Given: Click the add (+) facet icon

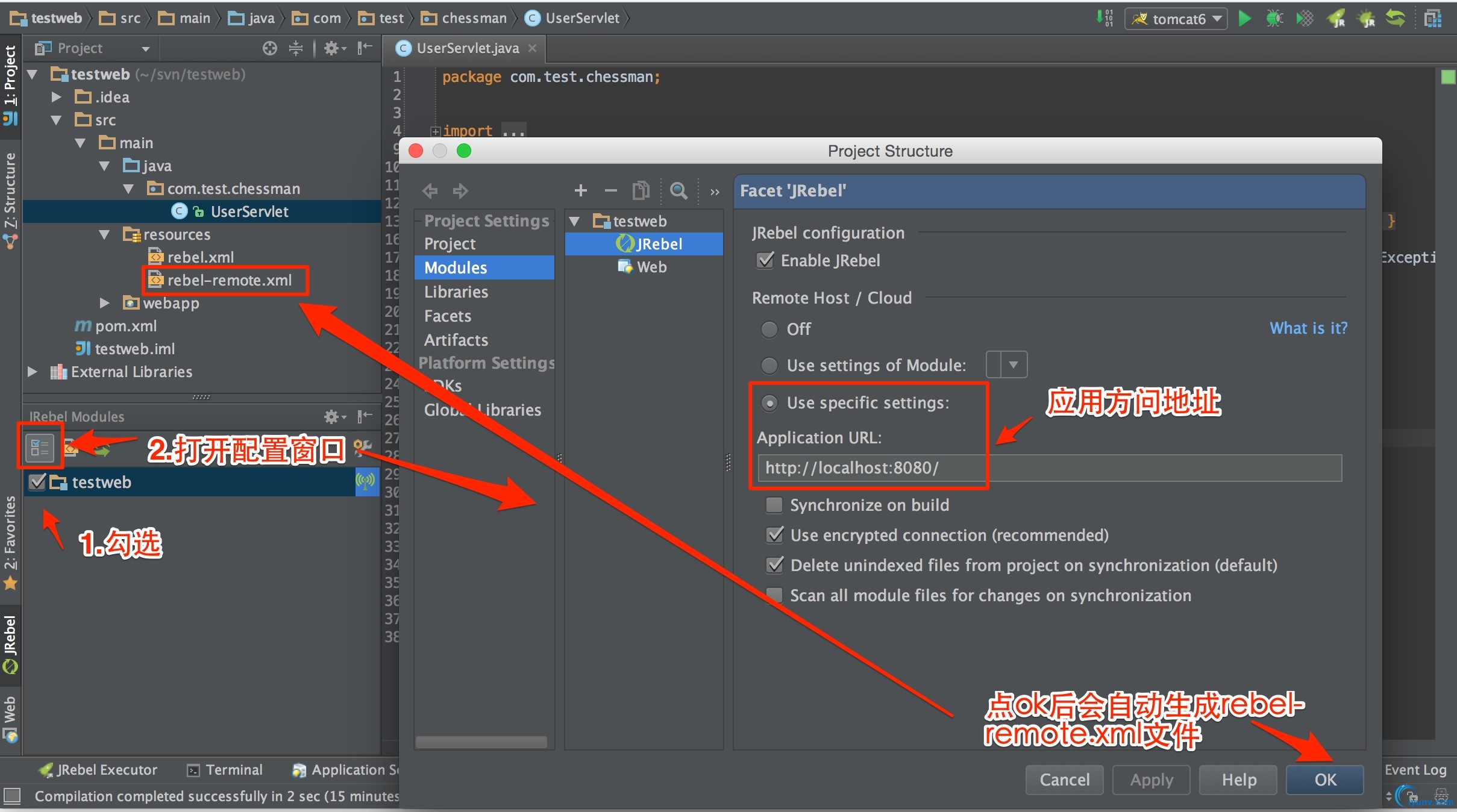Looking at the screenshot, I should [x=580, y=191].
